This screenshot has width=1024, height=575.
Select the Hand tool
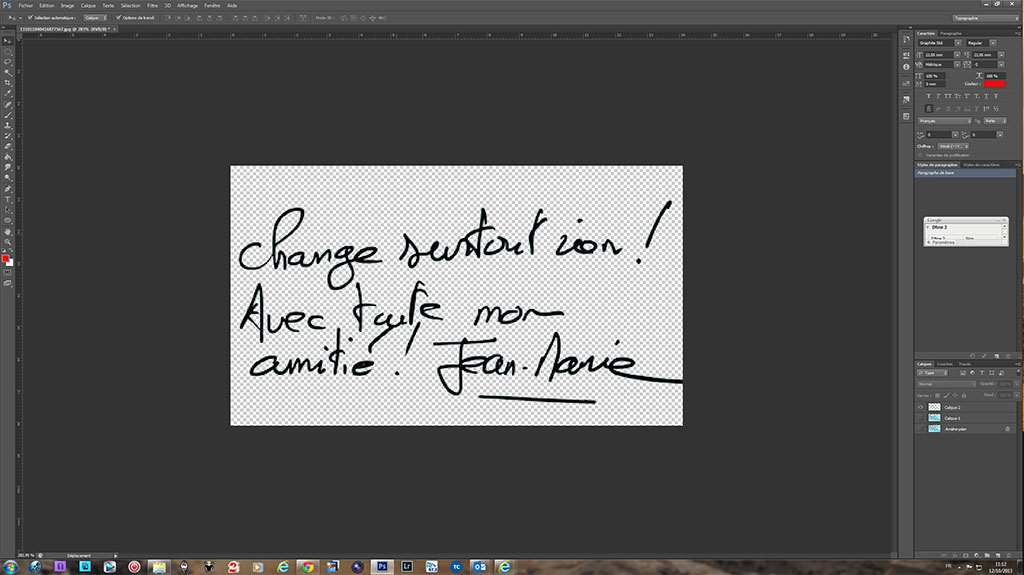click(x=8, y=231)
